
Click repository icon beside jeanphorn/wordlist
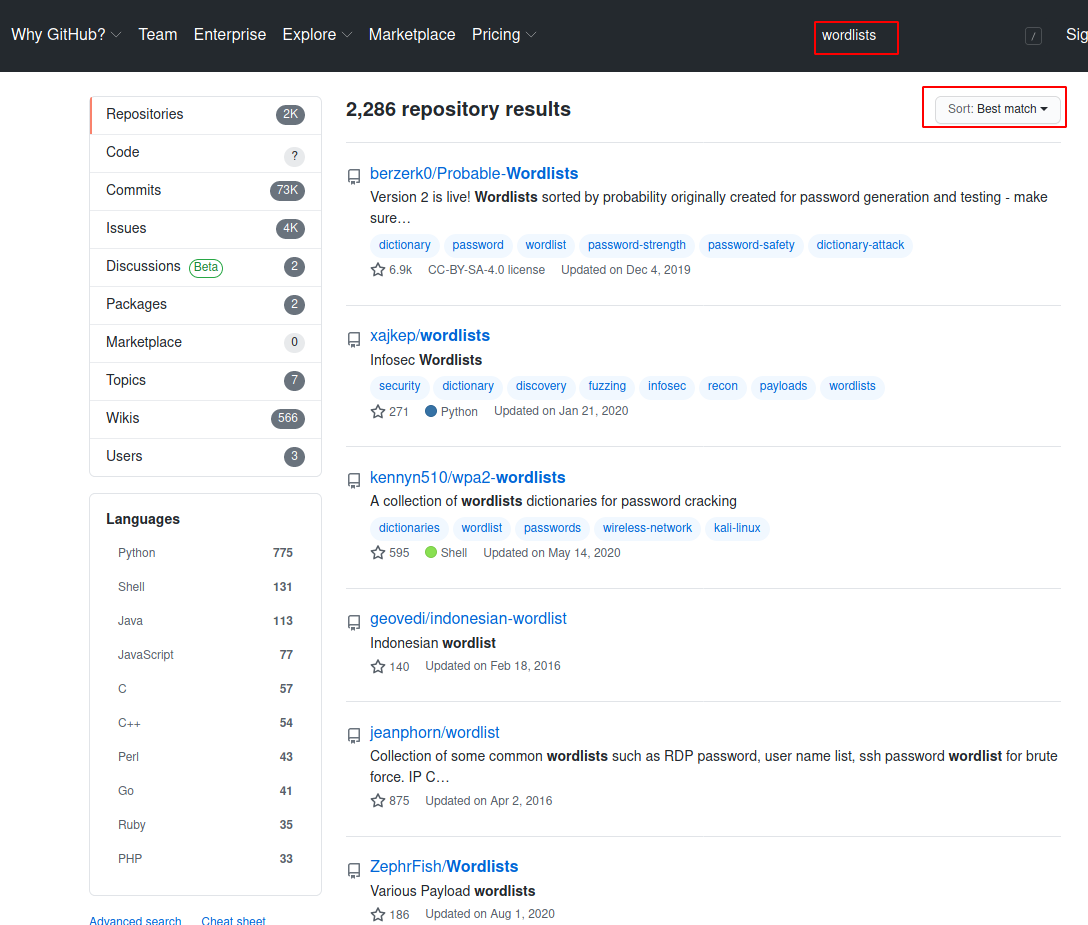354,734
